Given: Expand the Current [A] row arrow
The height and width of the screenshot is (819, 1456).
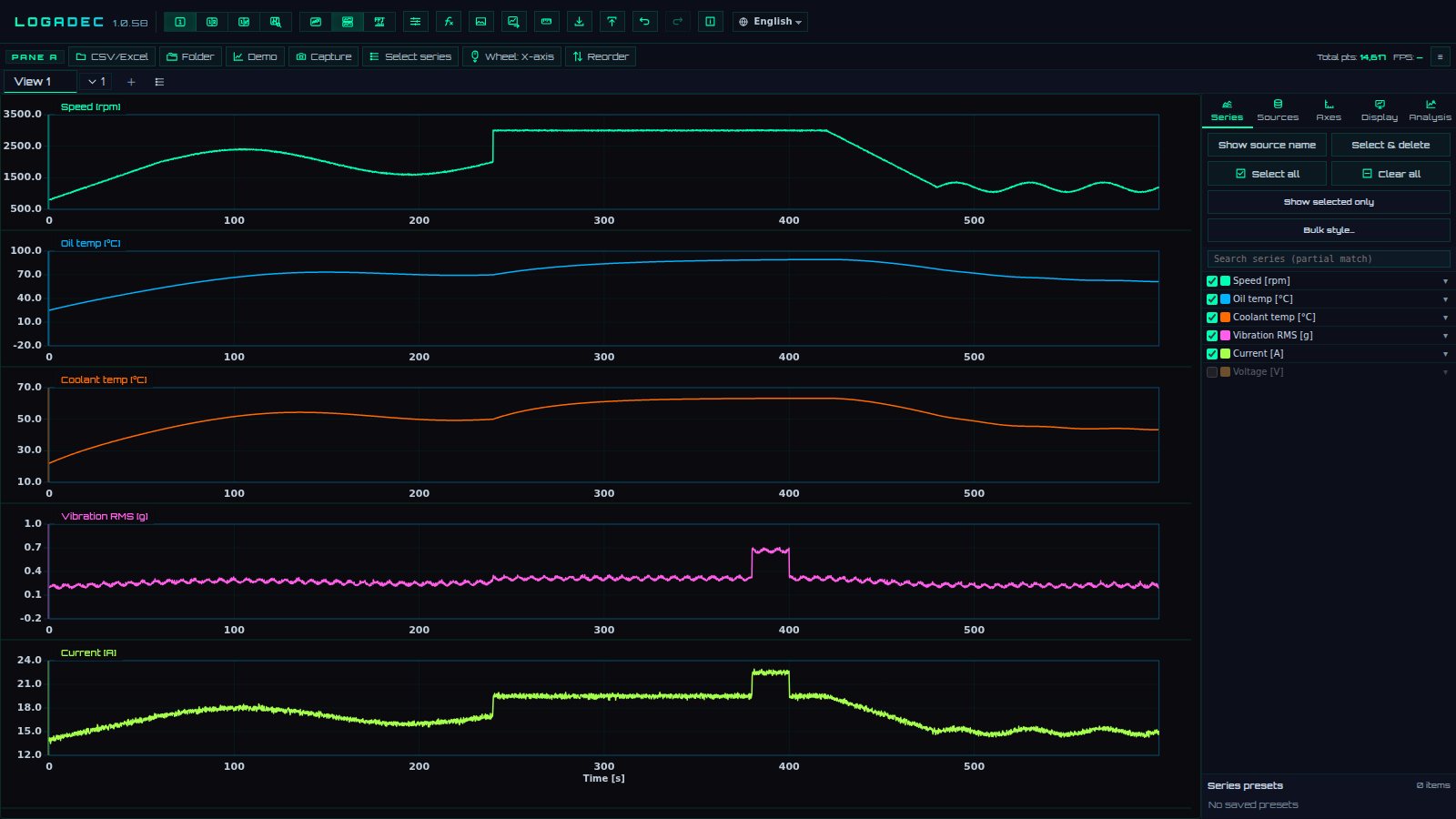Looking at the screenshot, I should pyautogui.click(x=1445, y=354).
